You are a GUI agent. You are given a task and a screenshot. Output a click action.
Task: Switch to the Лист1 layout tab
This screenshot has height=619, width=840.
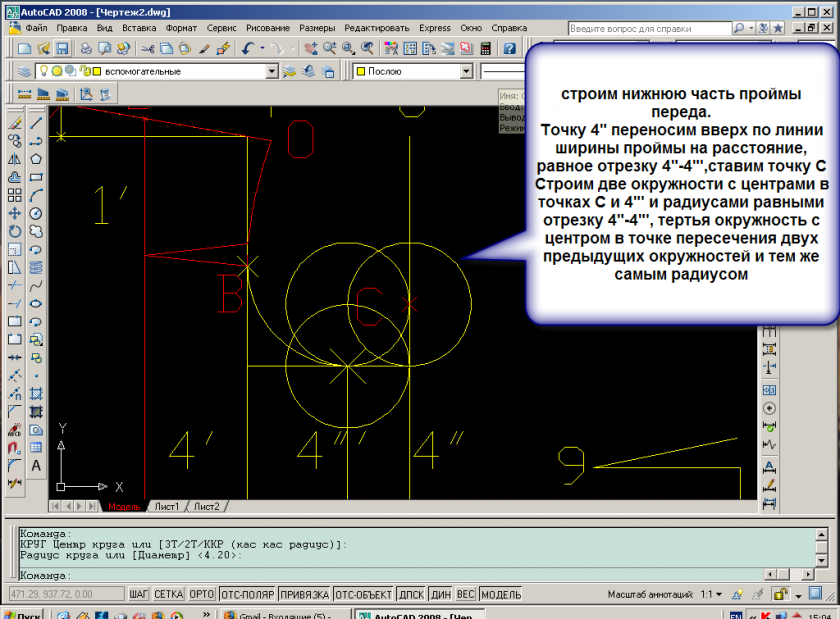[x=166, y=507]
